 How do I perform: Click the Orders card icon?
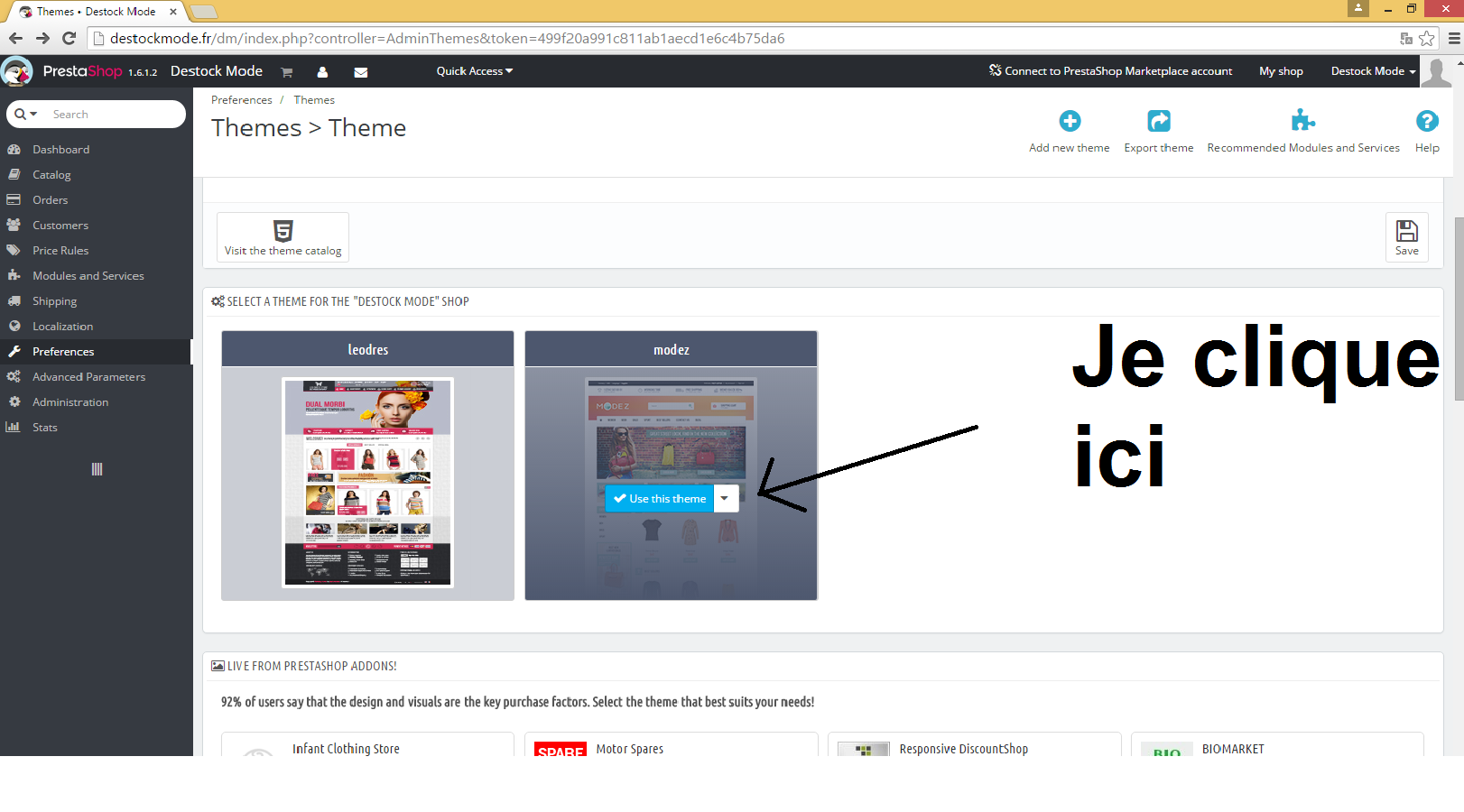(x=14, y=200)
